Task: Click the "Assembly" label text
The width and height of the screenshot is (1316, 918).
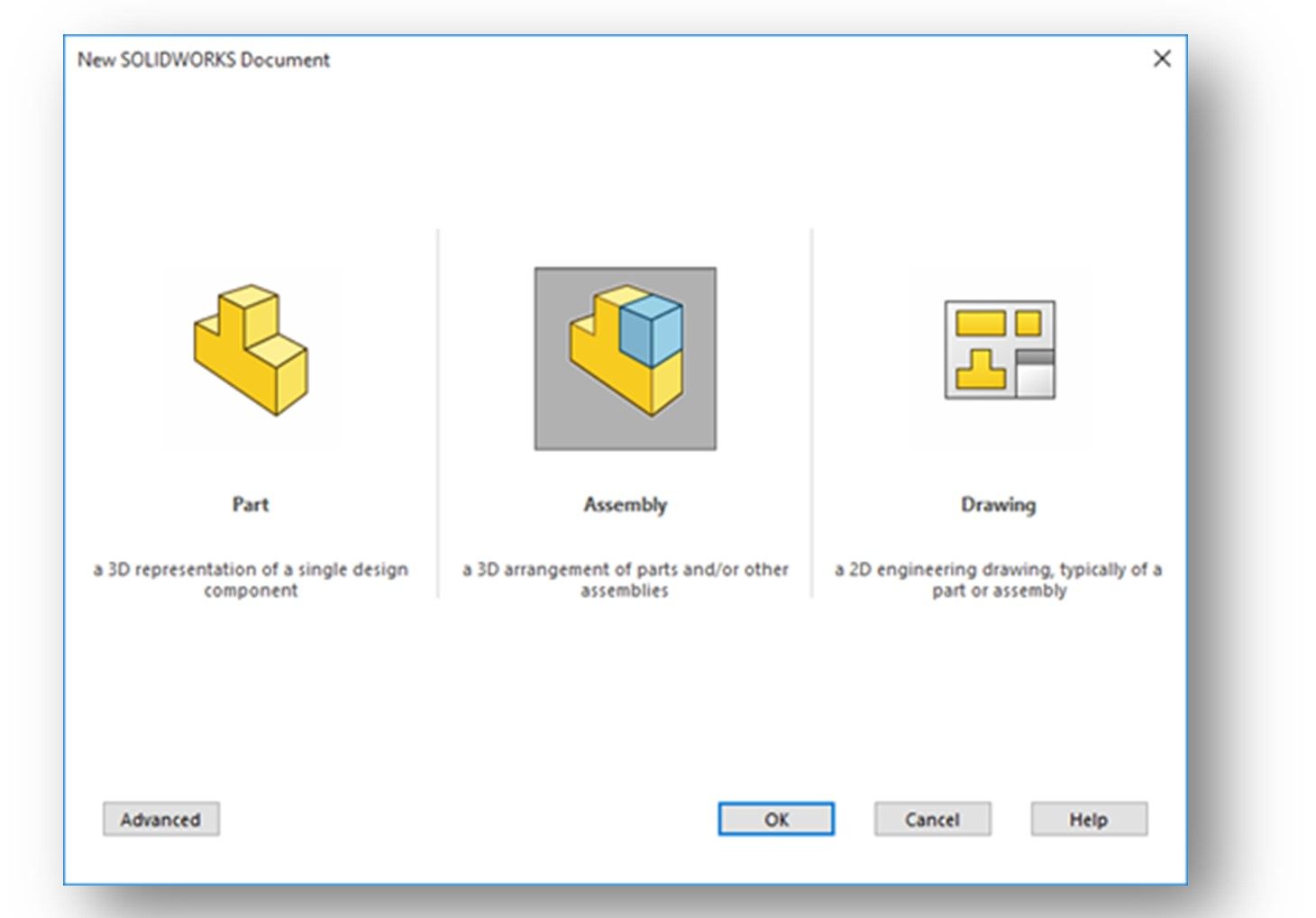Action: pyautogui.click(x=626, y=505)
